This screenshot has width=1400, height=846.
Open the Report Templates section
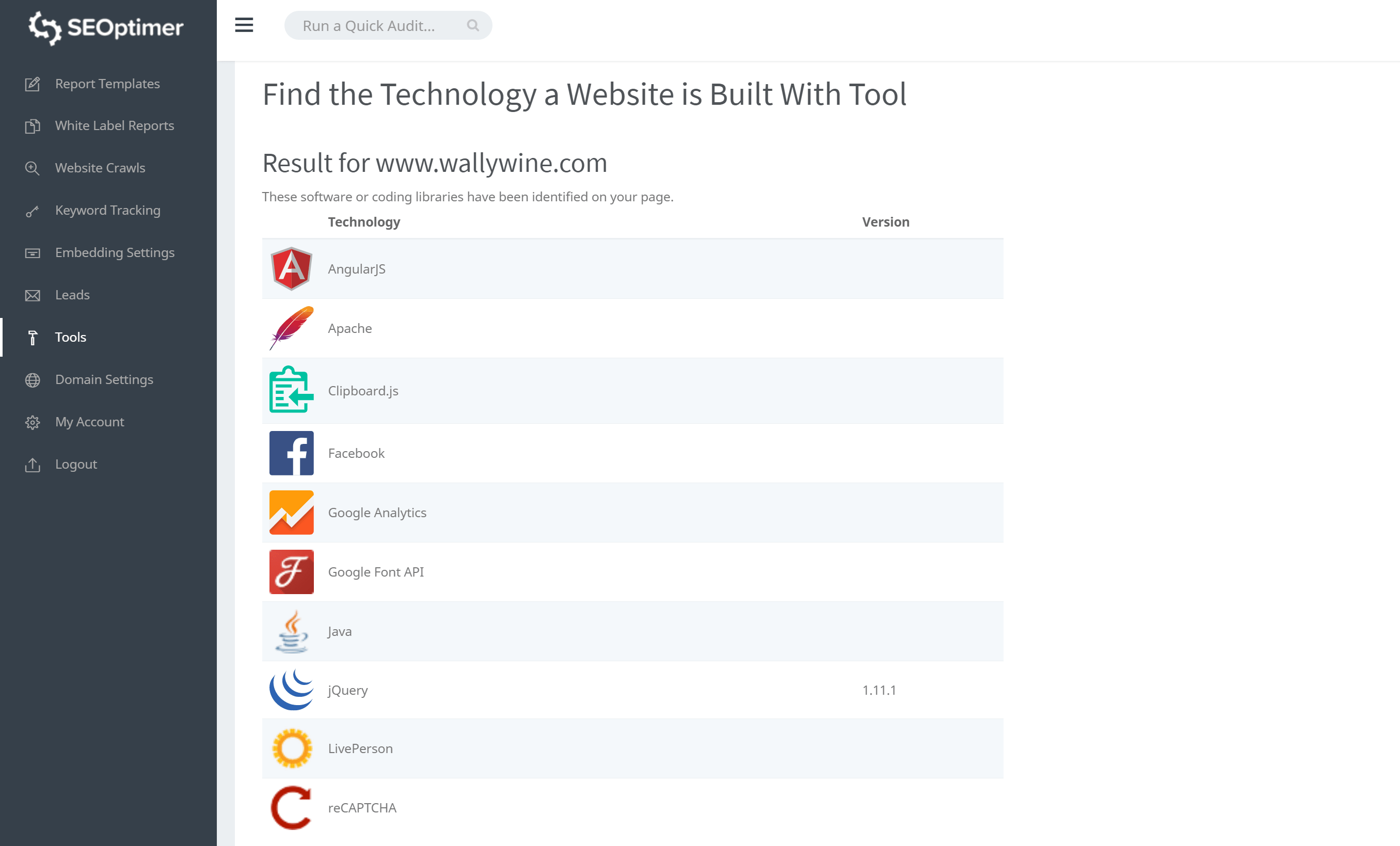point(107,83)
